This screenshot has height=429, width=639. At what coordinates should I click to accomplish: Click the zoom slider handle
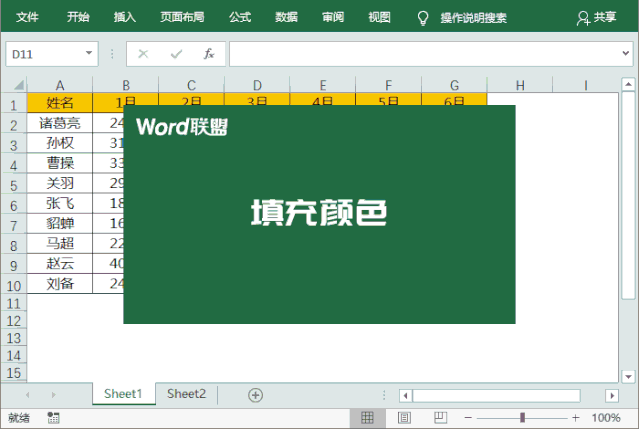pyautogui.click(x=522, y=418)
